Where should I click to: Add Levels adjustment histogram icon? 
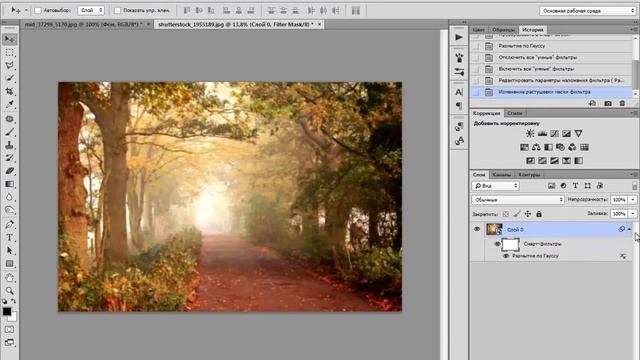click(x=542, y=133)
